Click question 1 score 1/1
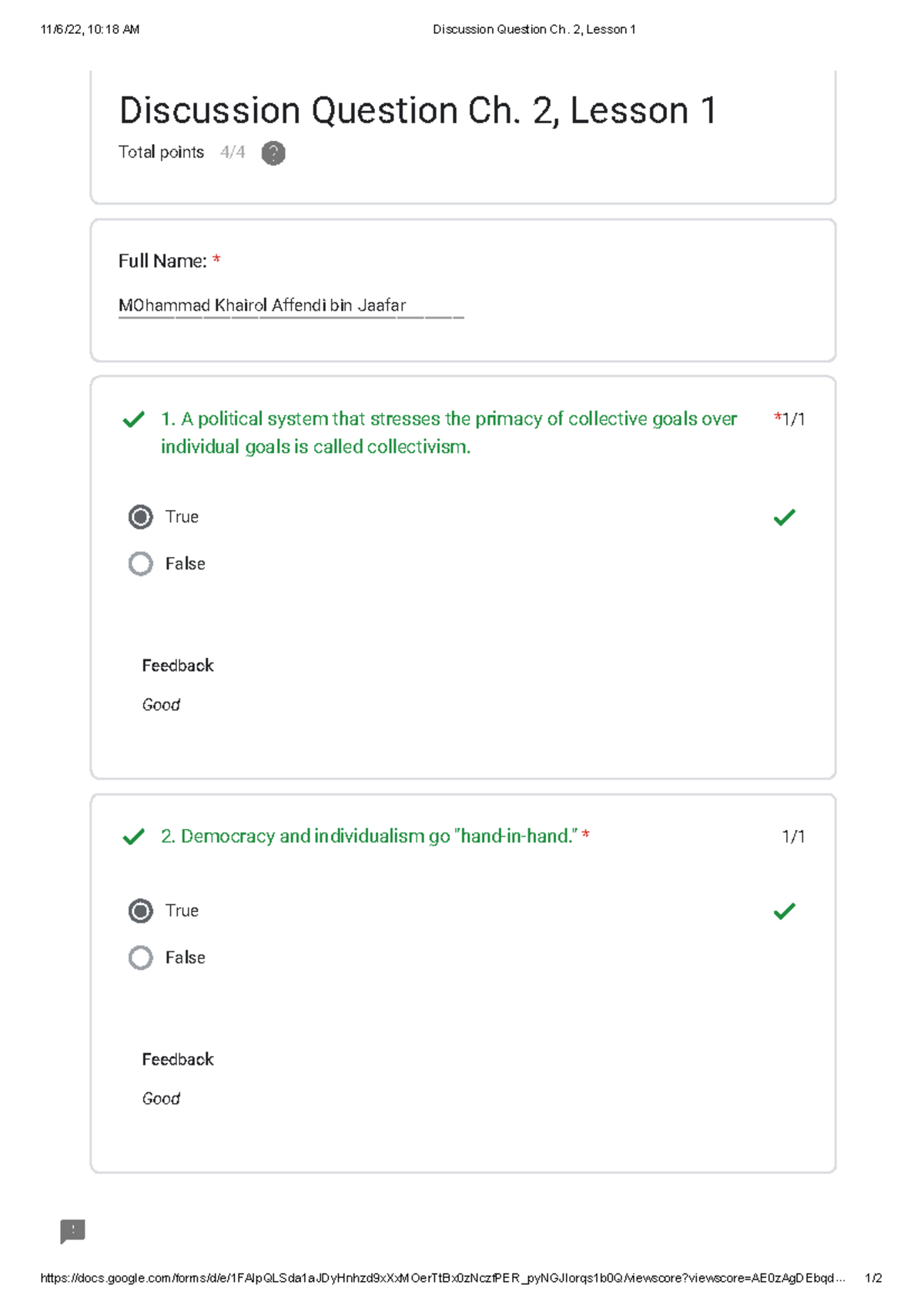924x1308 pixels. (x=792, y=419)
